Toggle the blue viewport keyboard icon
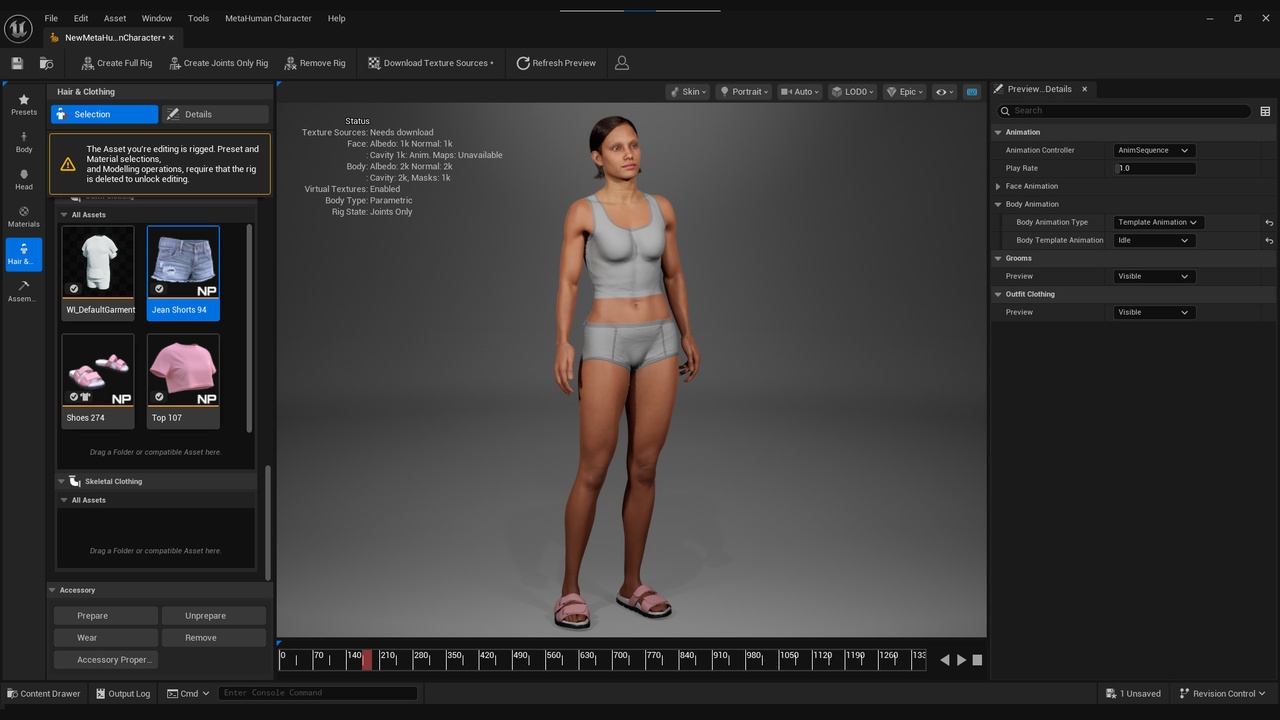 972,92
